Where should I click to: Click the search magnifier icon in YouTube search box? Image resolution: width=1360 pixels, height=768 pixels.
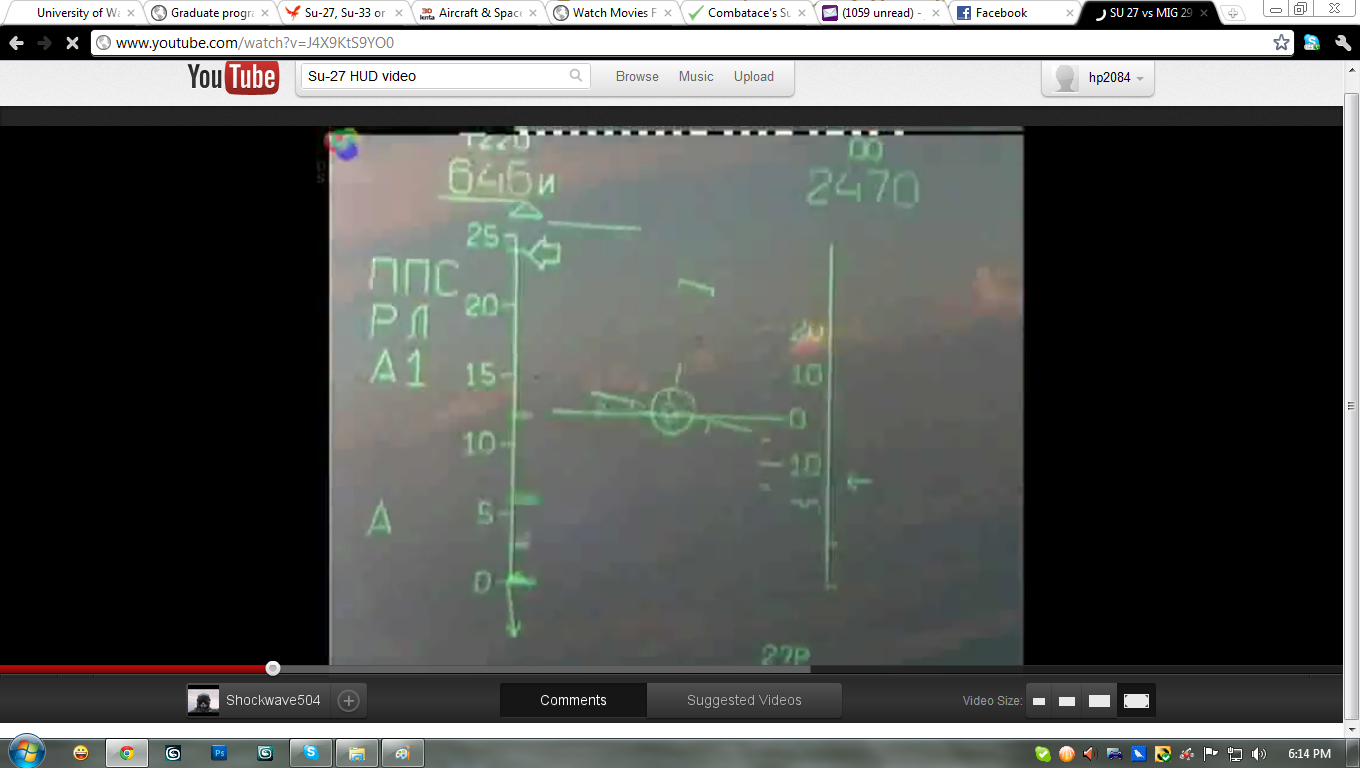pos(576,75)
